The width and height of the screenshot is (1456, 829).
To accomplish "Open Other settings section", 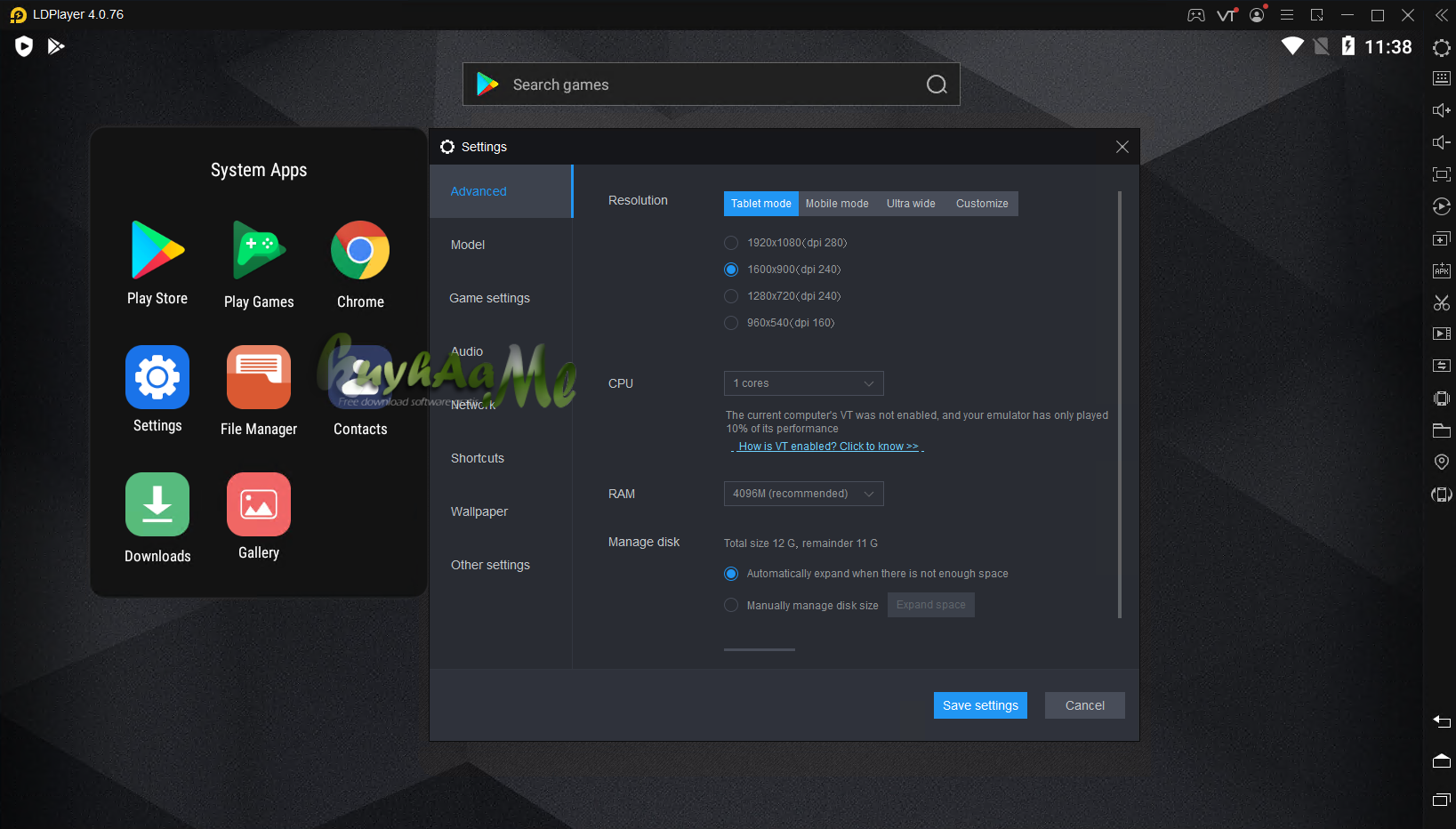I will click(501, 565).
